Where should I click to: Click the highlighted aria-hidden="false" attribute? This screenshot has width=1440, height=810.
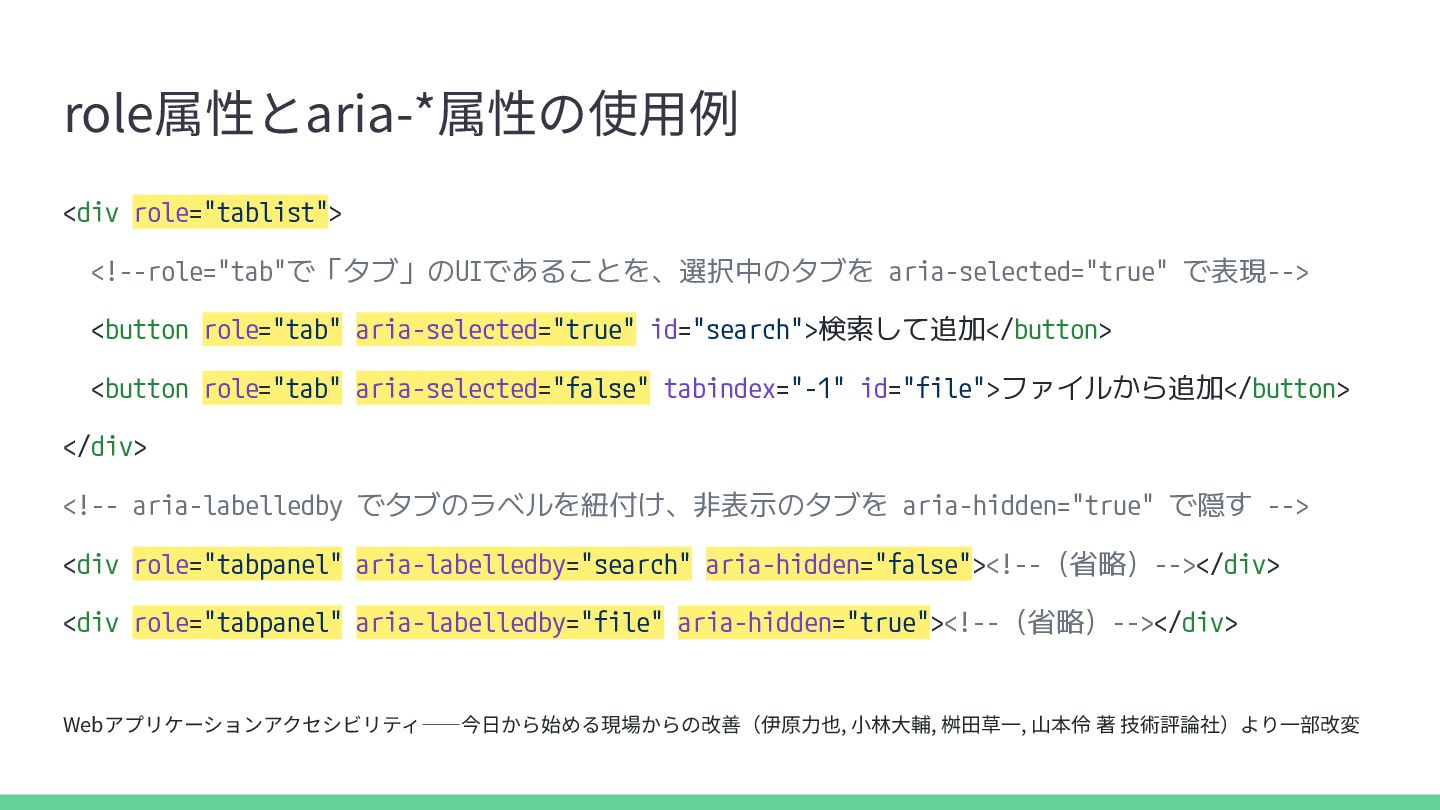(x=838, y=565)
